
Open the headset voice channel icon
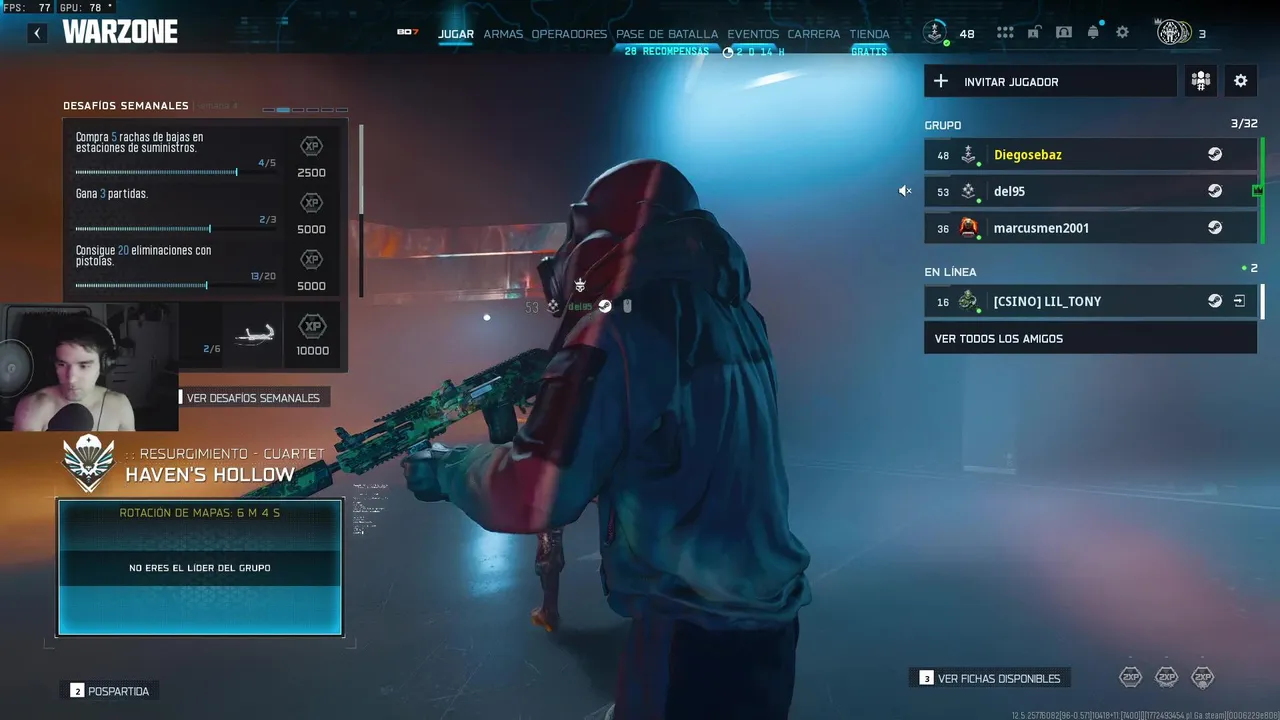point(1064,32)
